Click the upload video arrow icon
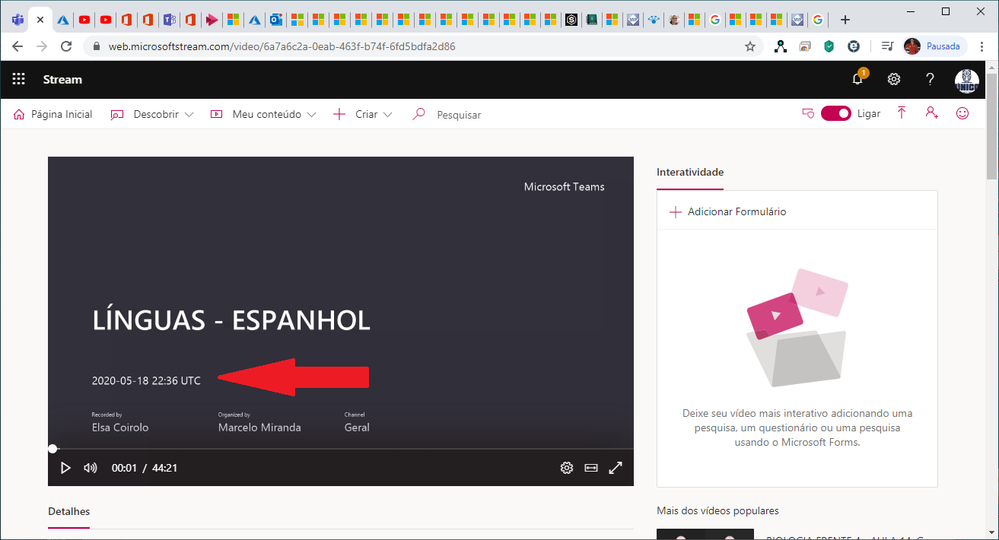Viewport: 999px width, 540px height. click(902, 113)
